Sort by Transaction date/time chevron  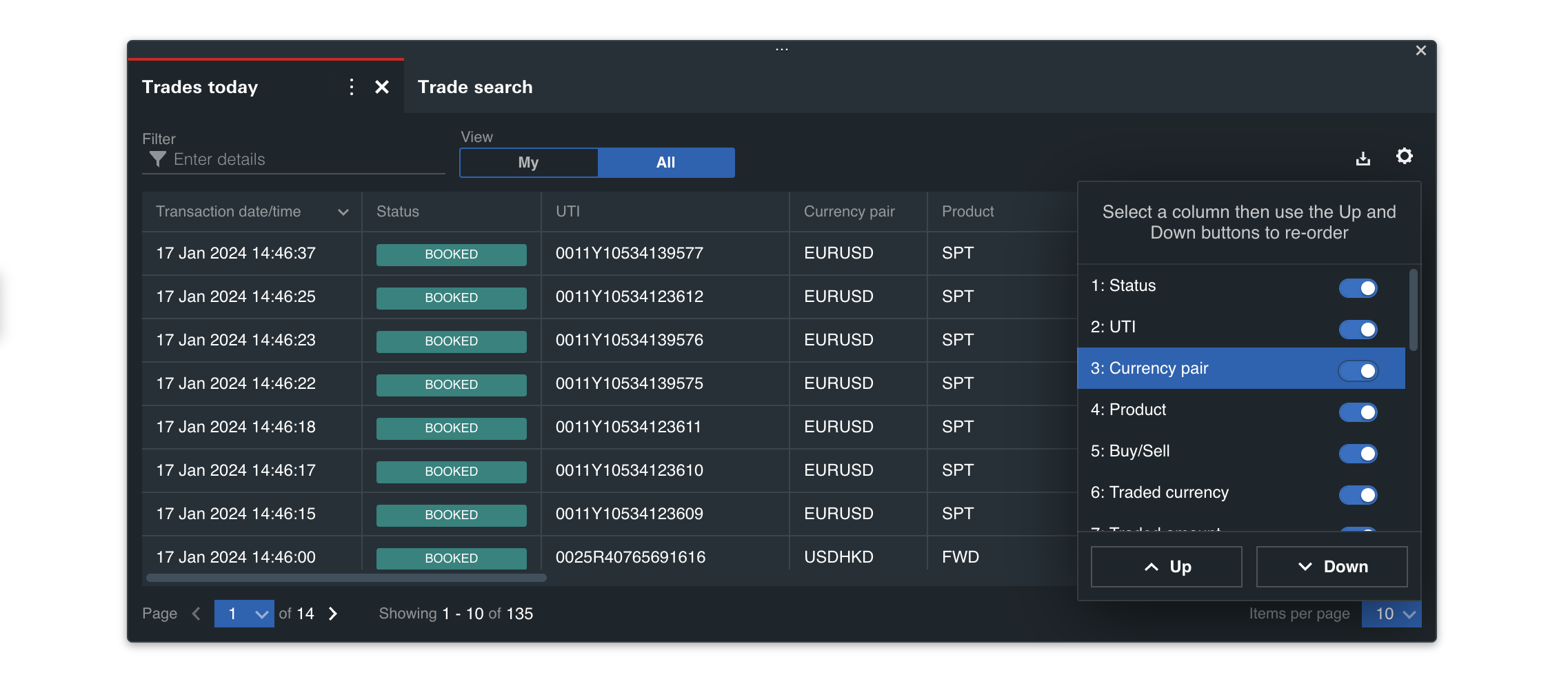[x=343, y=212]
